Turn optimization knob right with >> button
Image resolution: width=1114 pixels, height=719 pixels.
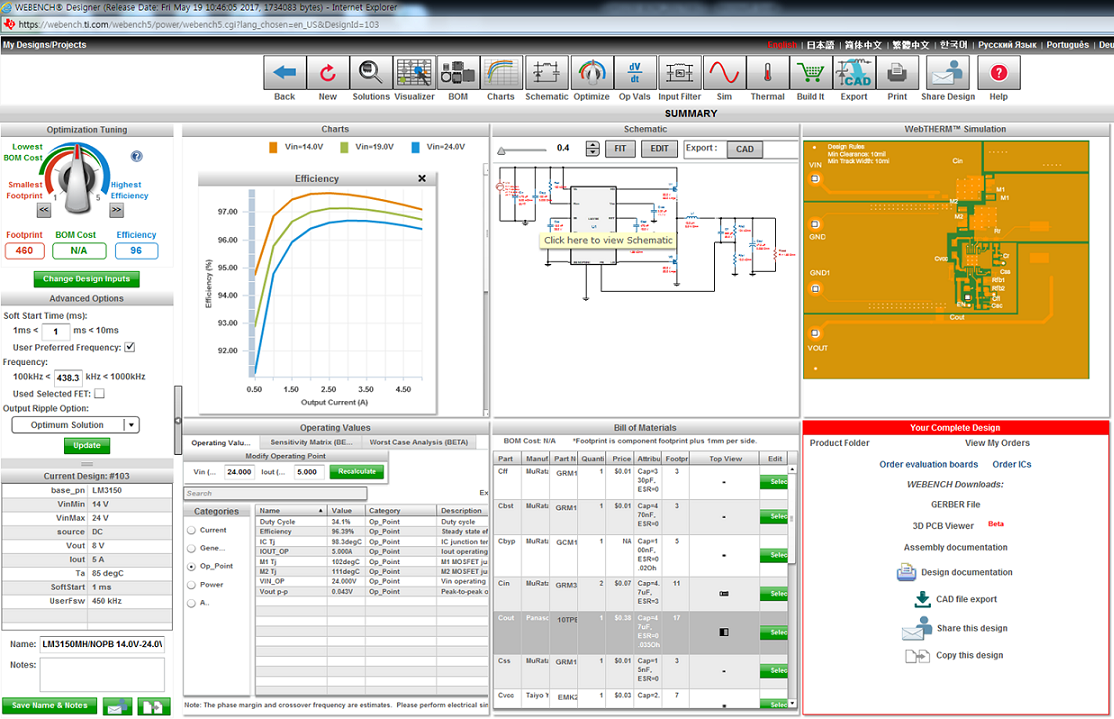click(117, 210)
